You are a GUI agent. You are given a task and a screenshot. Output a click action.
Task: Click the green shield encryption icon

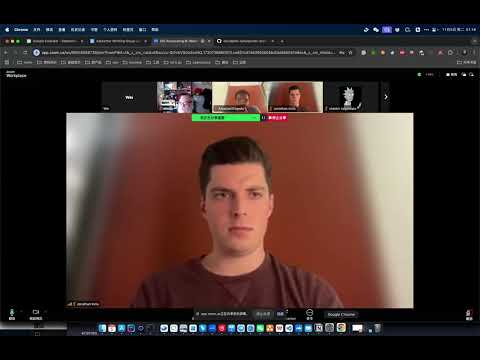pyautogui.click(x=419, y=74)
